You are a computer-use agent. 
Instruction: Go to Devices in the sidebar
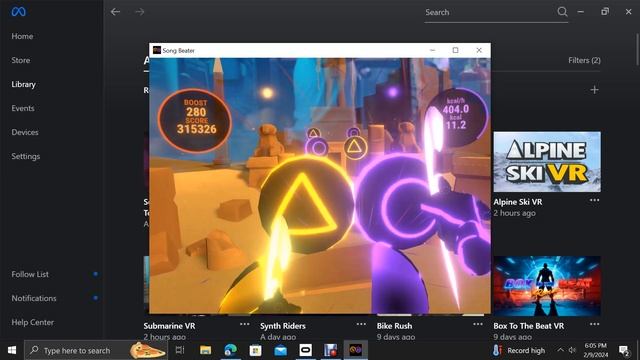(24, 132)
